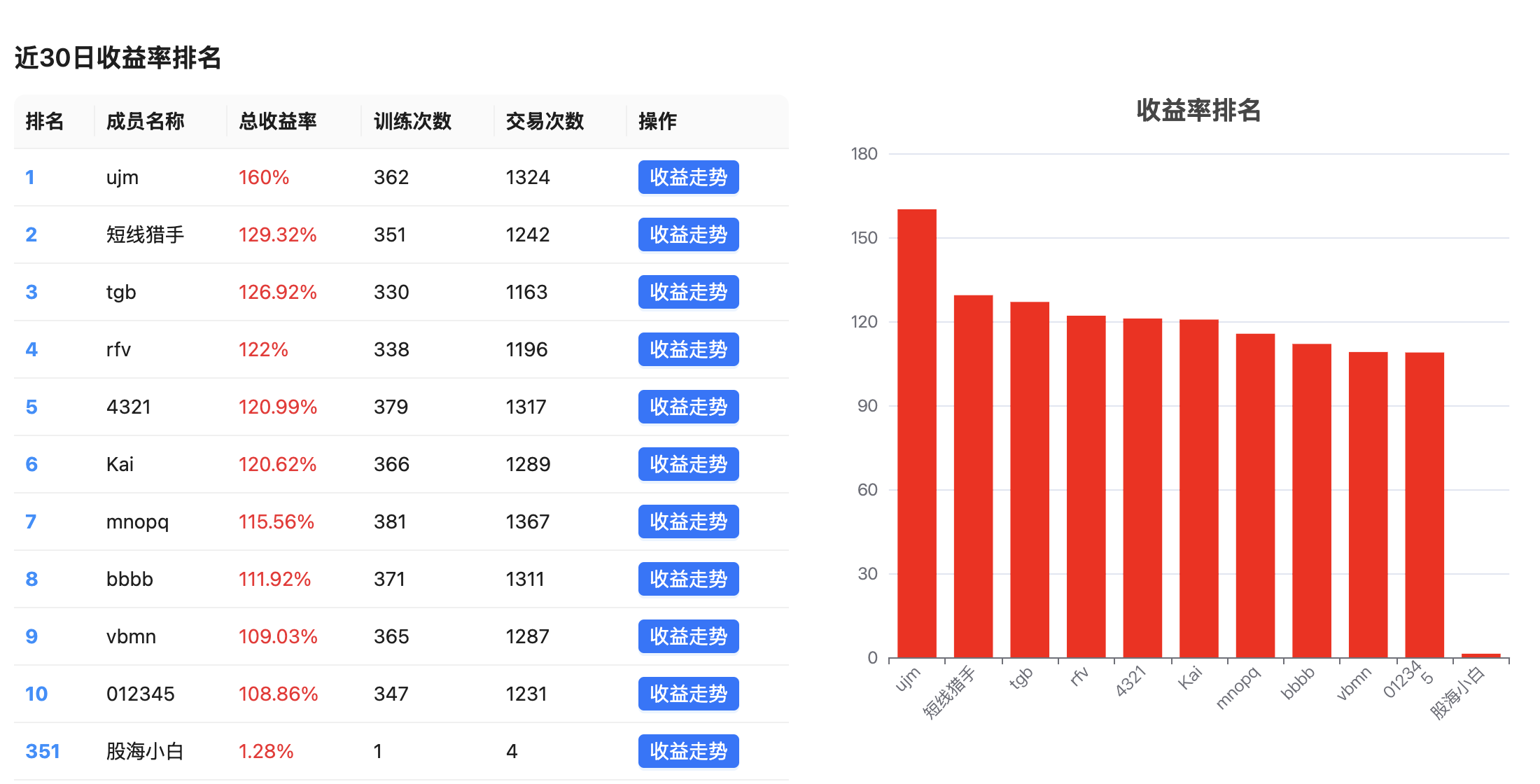Screen dimensions: 1540x784
Task: Click the Kai bar in chart
Action: click(x=1199, y=489)
